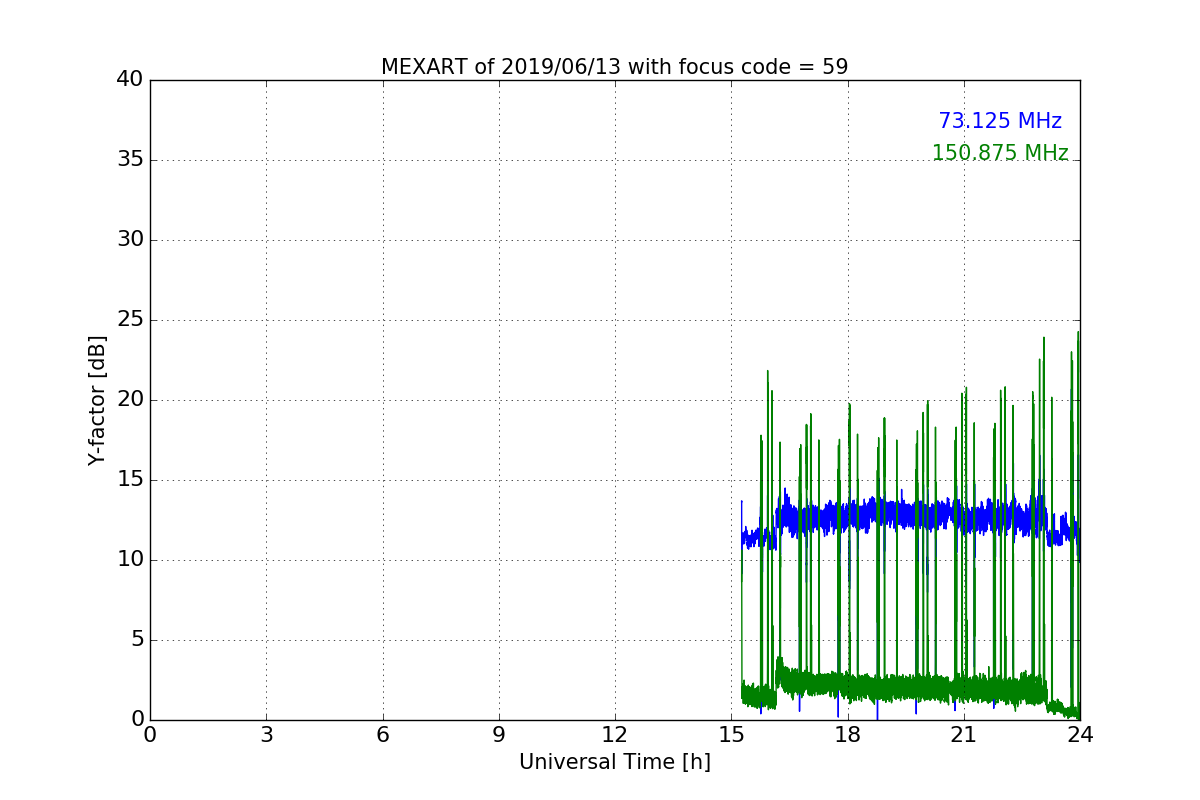Click y-axis tick label 20
This screenshot has width=1200, height=800.
pos(130,400)
